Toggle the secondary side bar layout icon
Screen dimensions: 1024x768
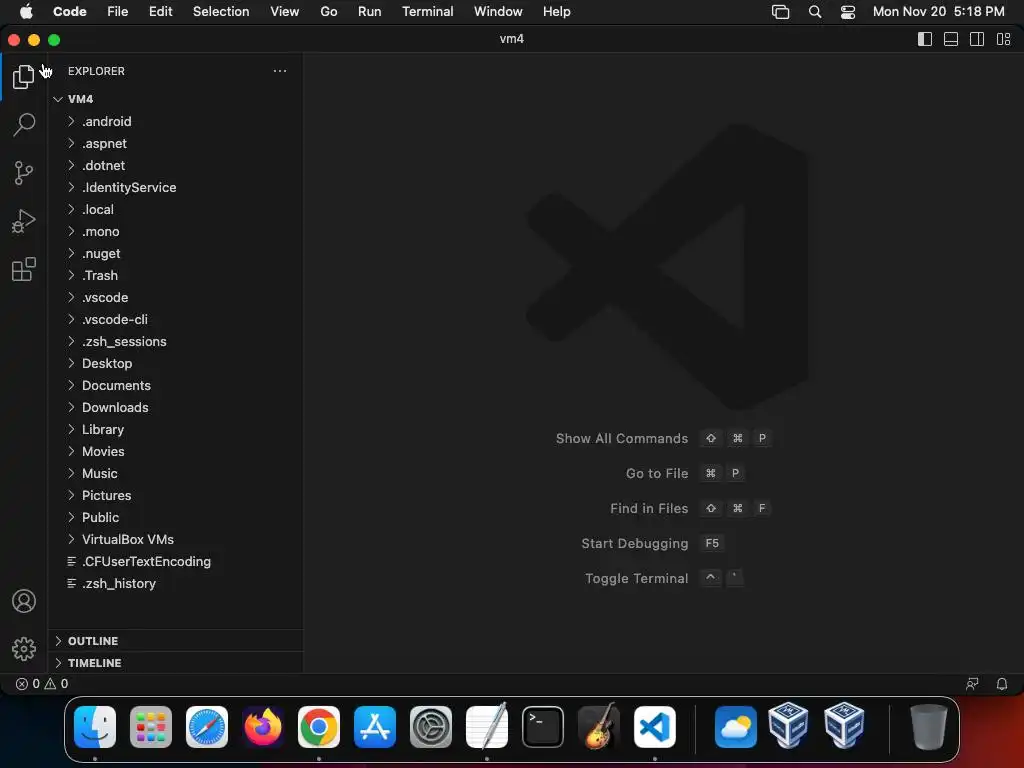(977, 39)
